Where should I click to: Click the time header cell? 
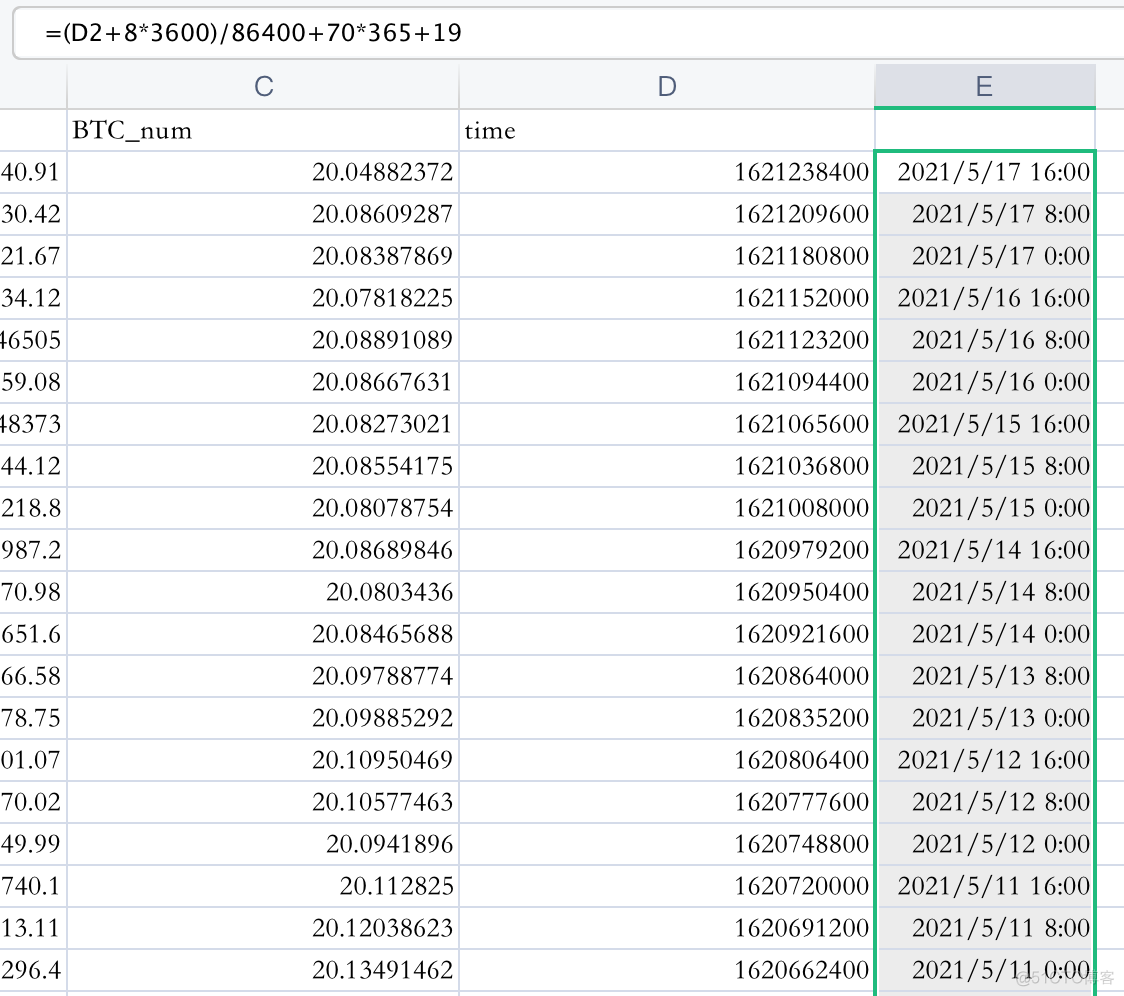667,131
